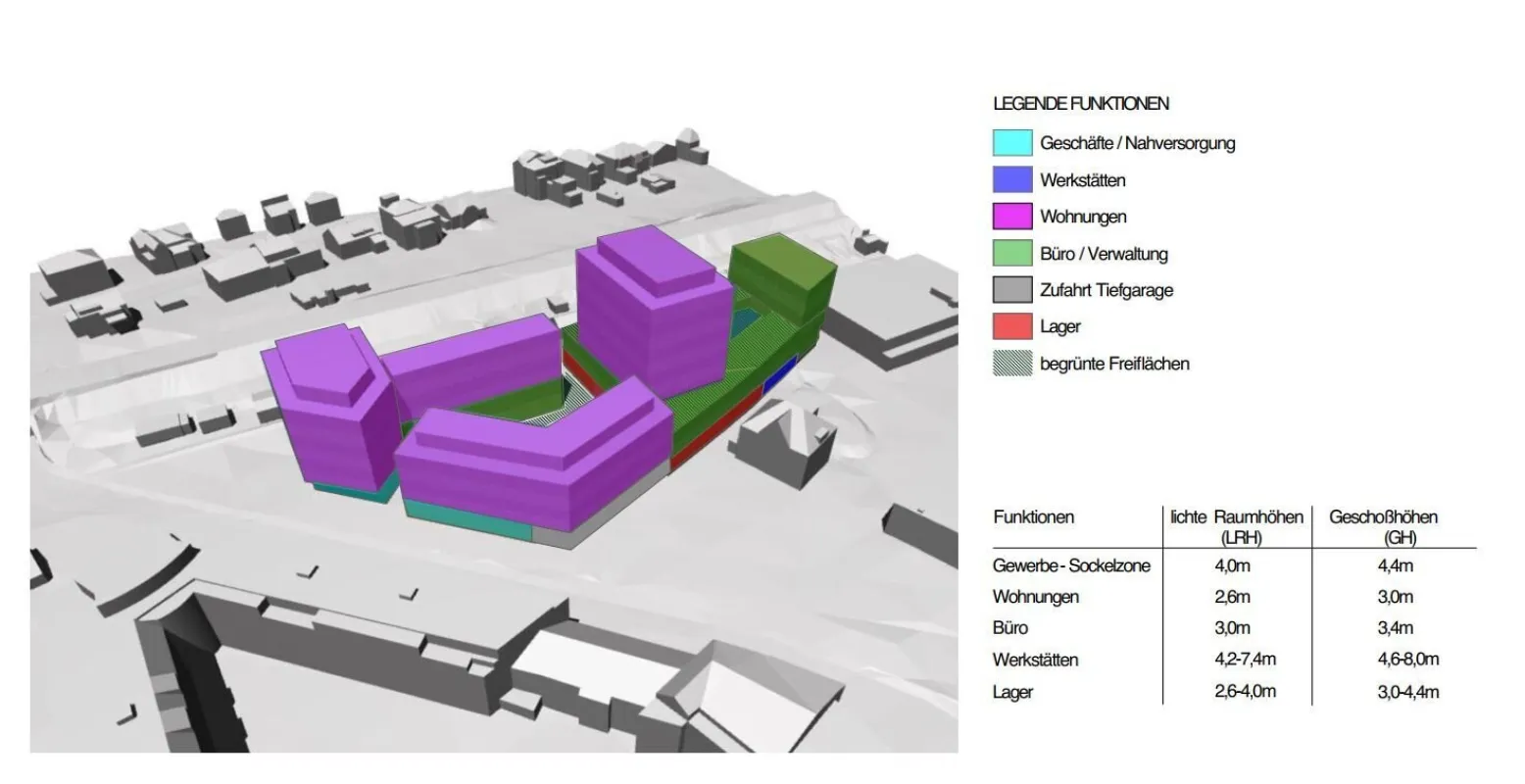The width and height of the screenshot is (1525, 784).
Task: Click the Wohnungen label in the table
Action: [x=1036, y=596]
